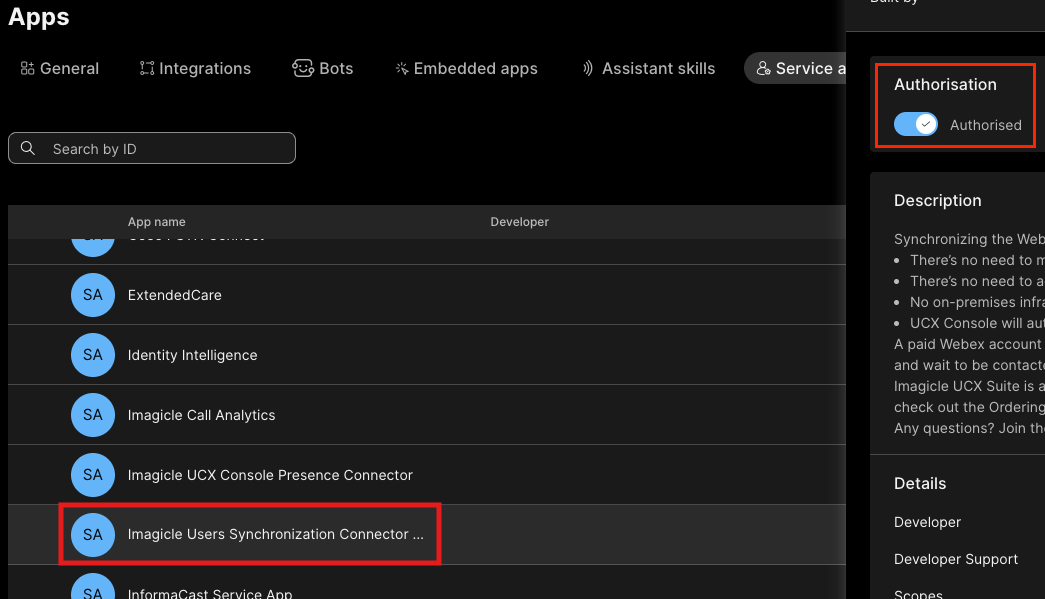Click the search magnifier icon
Image resolution: width=1045 pixels, height=599 pixels.
(28, 148)
